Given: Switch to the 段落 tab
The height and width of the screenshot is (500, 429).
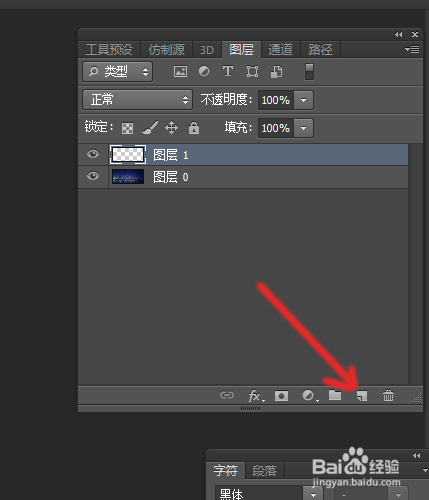Looking at the screenshot, I should [x=264, y=471].
